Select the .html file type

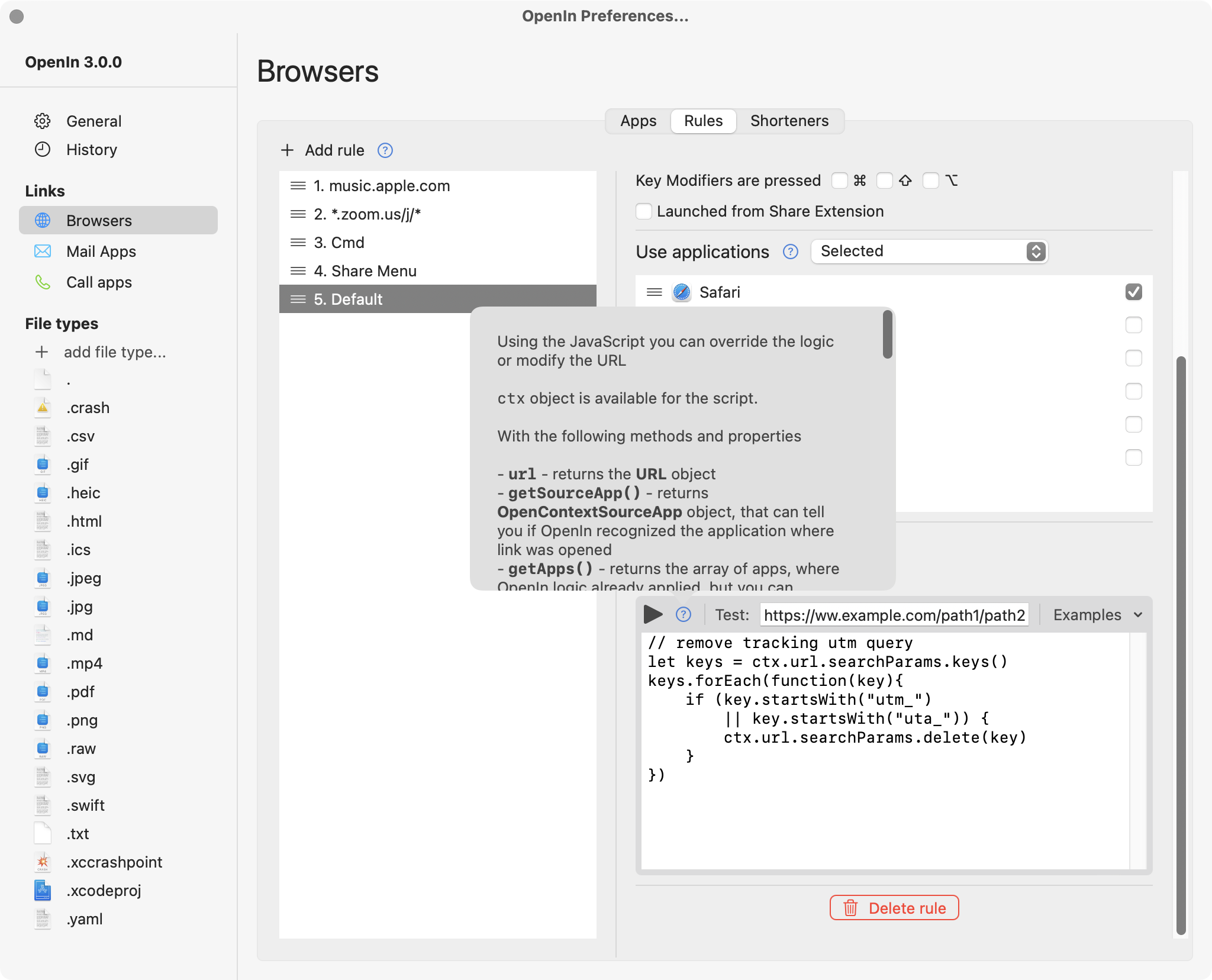(84, 521)
